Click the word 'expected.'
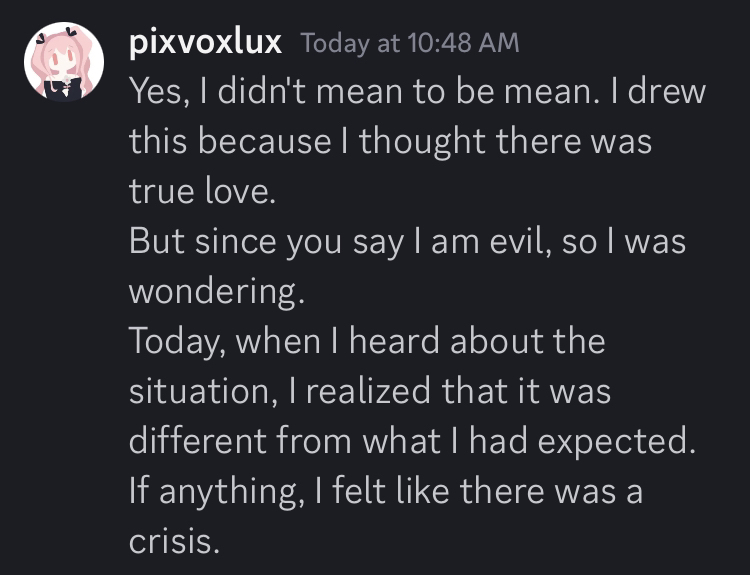750x575 pixels. click(617, 442)
